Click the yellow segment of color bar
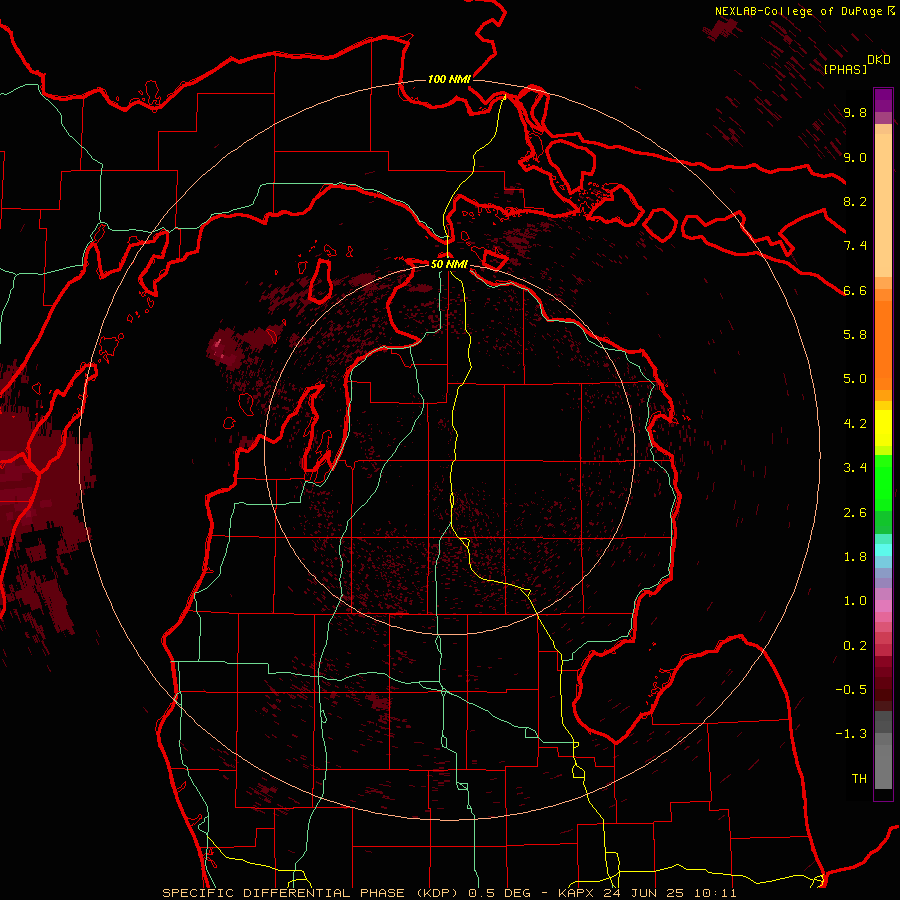 (883, 428)
